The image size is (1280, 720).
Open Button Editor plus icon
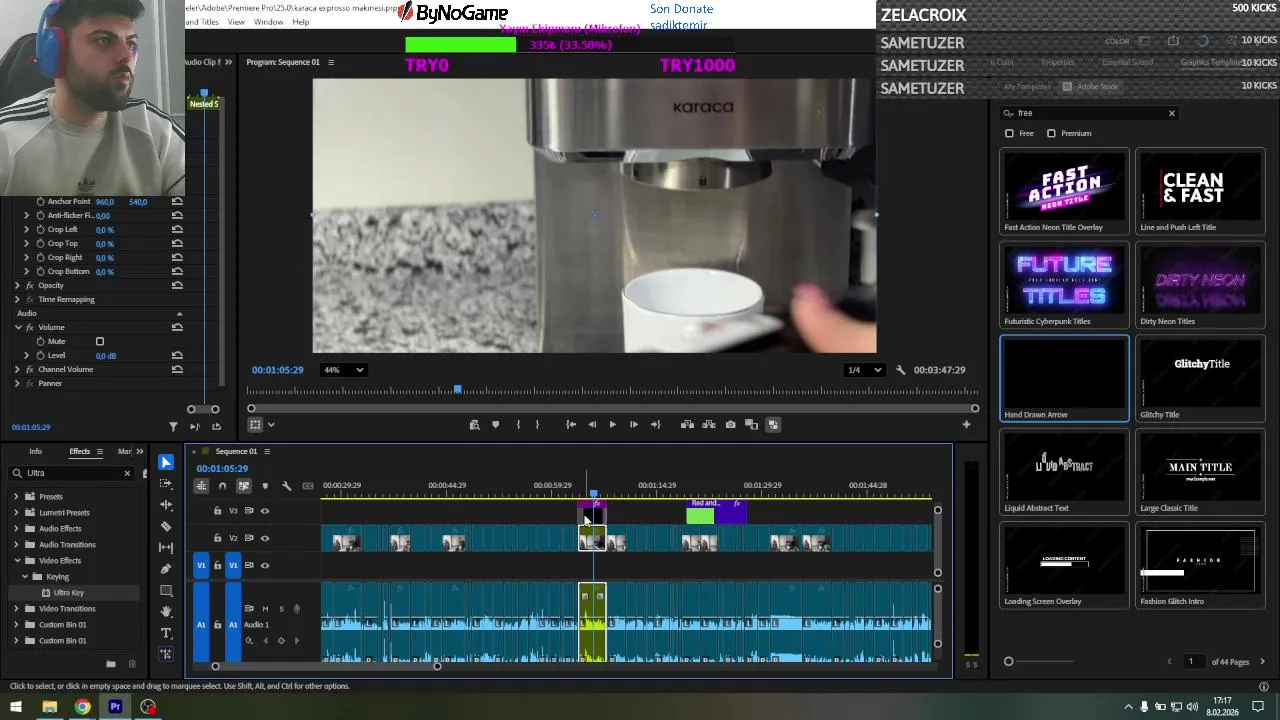pyautogui.click(x=966, y=425)
